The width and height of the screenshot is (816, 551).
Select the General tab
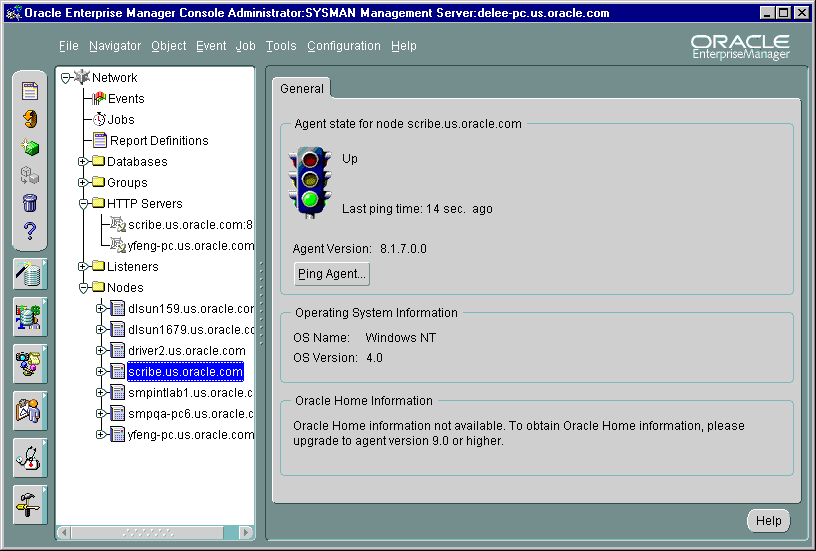click(x=302, y=88)
